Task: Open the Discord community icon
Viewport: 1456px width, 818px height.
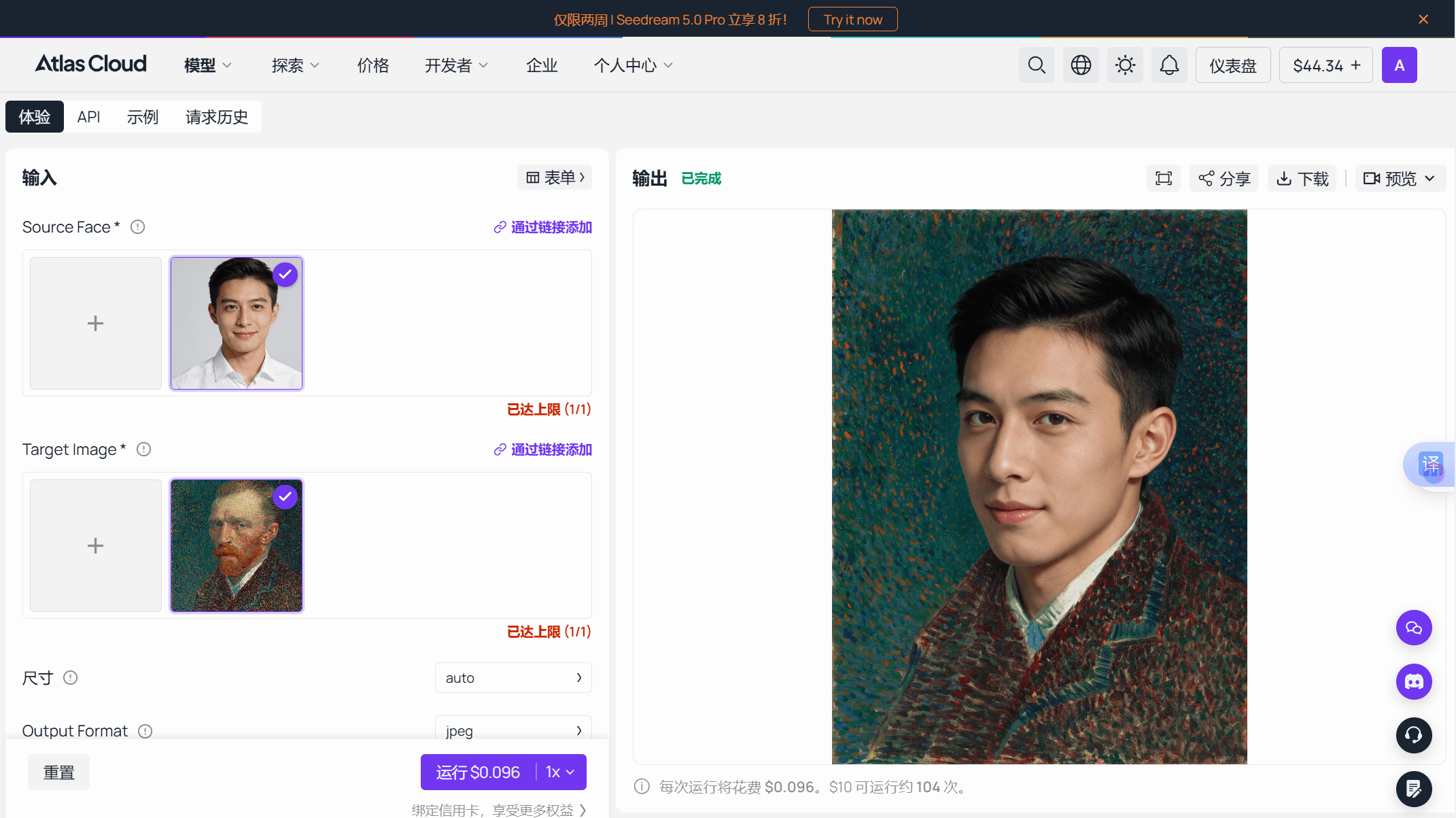Action: pos(1414,681)
